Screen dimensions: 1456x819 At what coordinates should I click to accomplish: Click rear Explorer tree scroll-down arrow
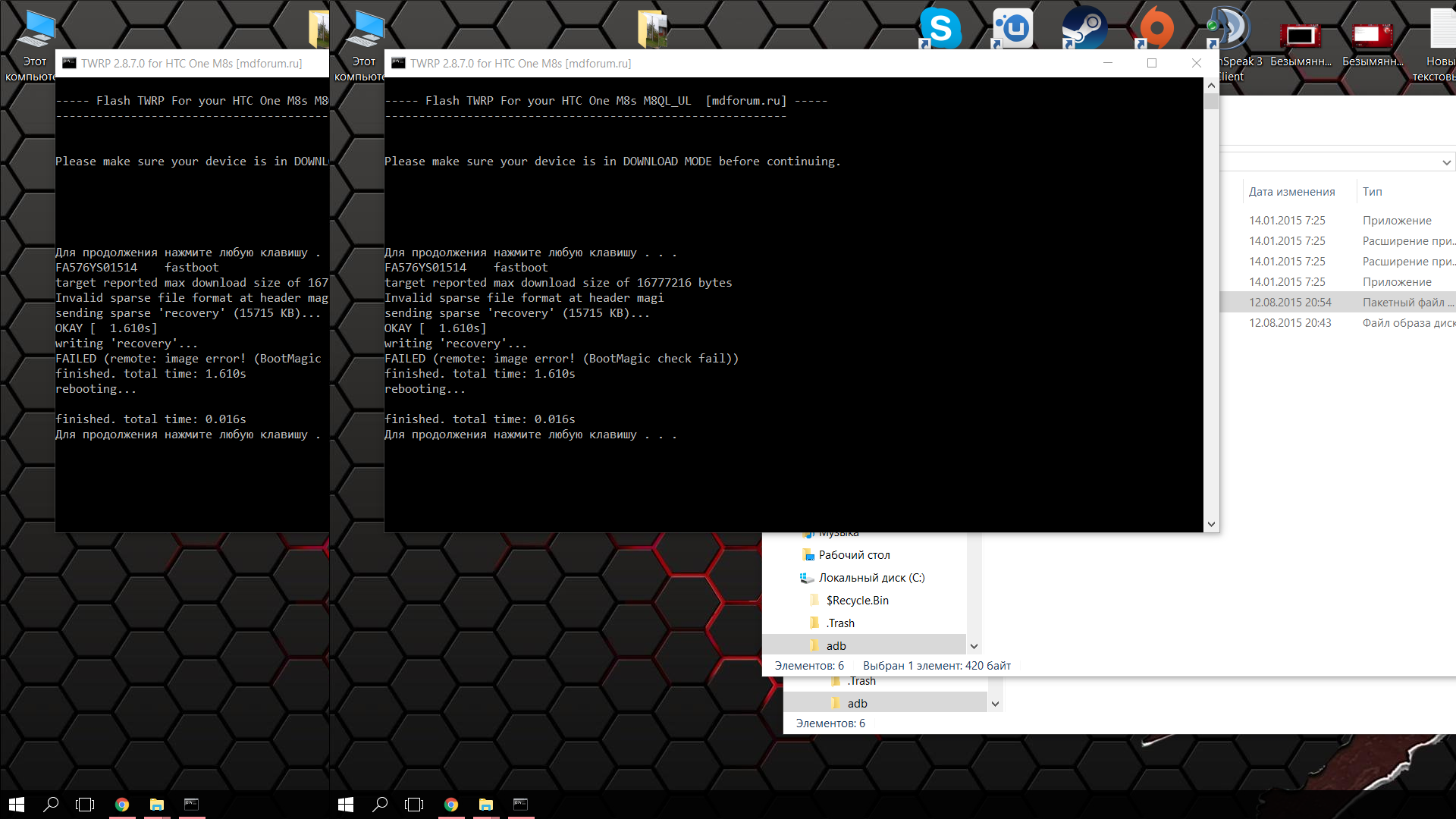[996, 704]
